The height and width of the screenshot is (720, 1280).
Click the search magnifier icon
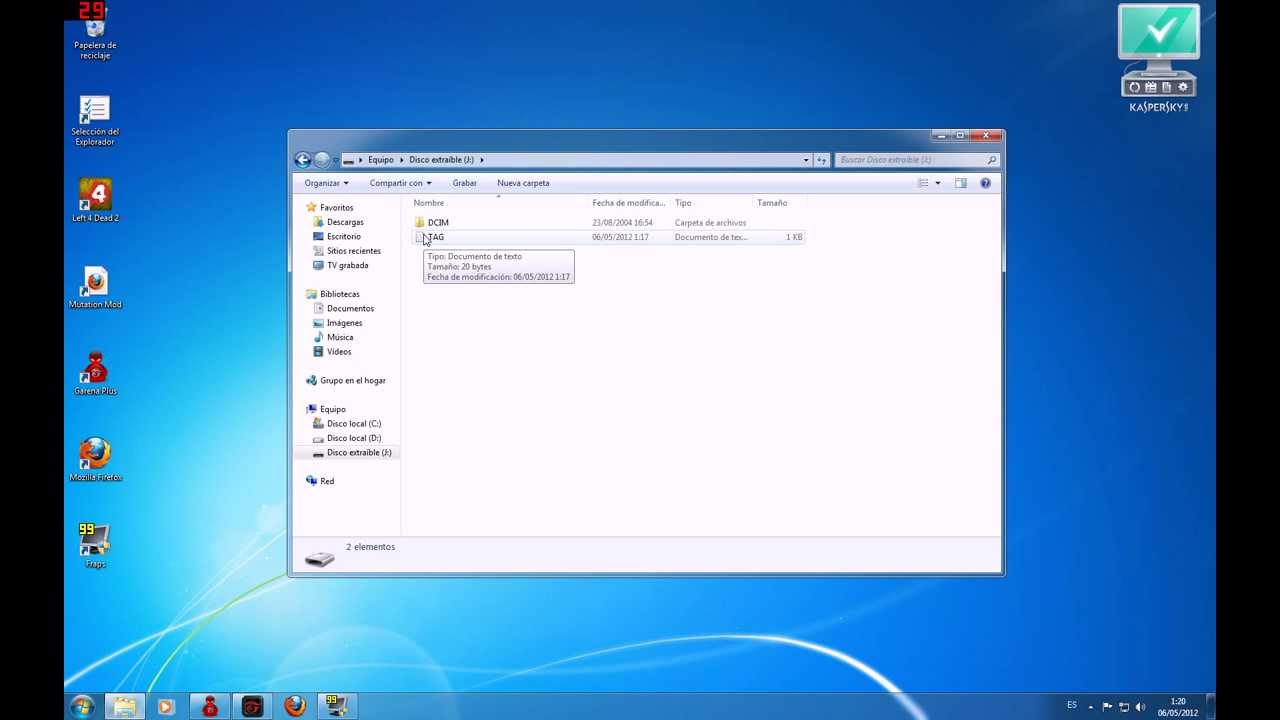[x=991, y=160]
